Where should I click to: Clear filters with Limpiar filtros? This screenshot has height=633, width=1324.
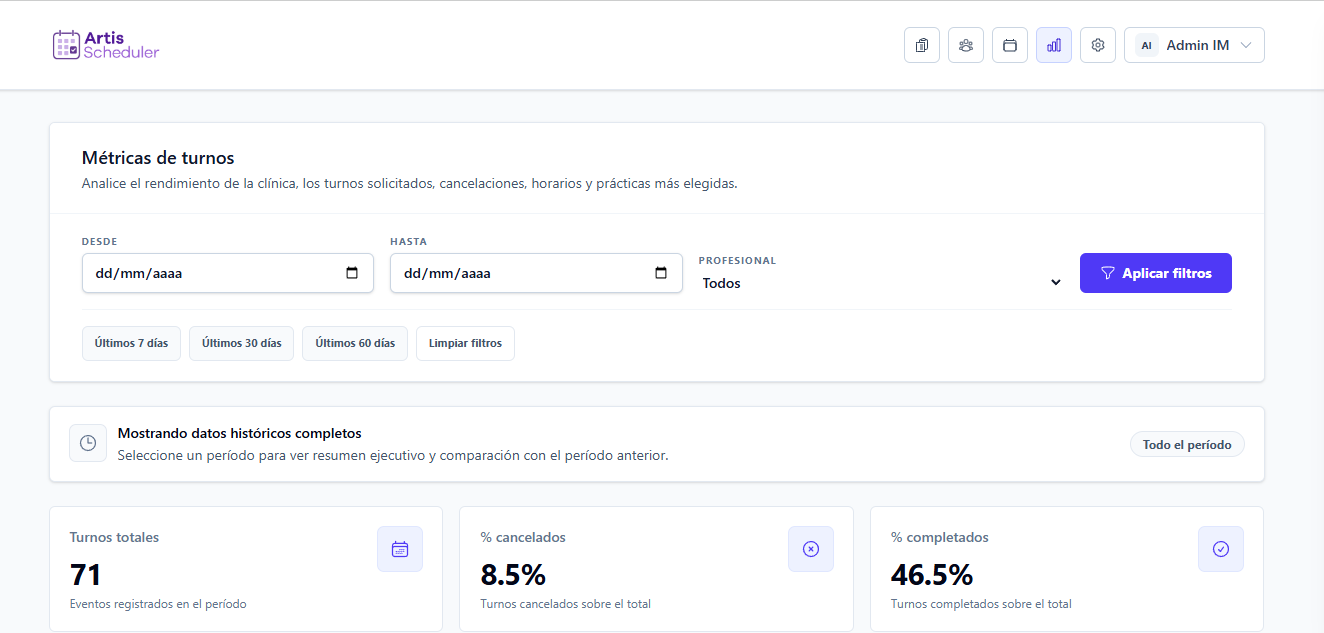(465, 343)
